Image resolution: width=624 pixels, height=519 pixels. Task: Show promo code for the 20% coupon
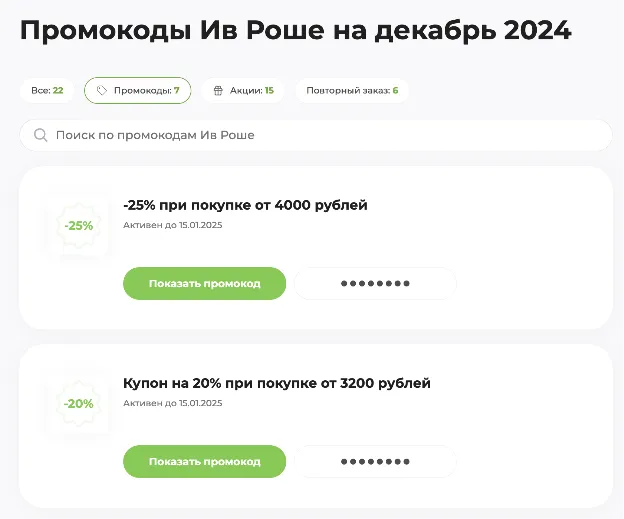pos(205,462)
